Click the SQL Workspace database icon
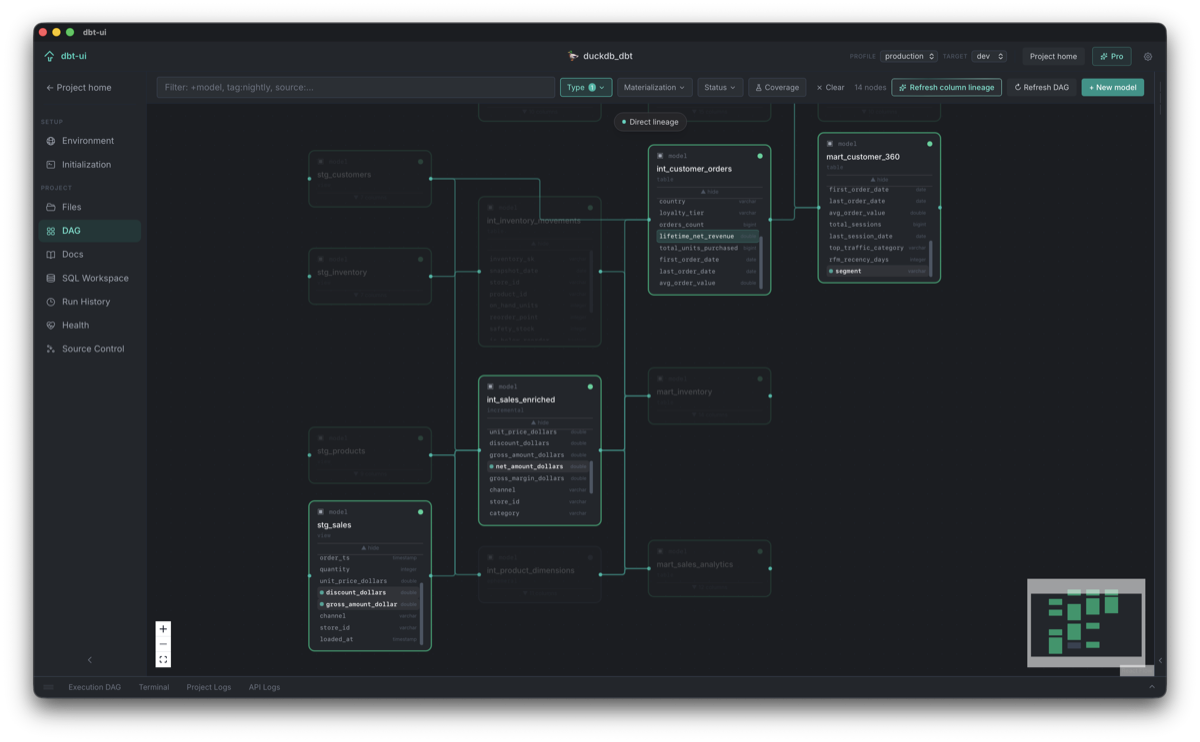The image size is (1200, 742). click(x=51, y=278)
